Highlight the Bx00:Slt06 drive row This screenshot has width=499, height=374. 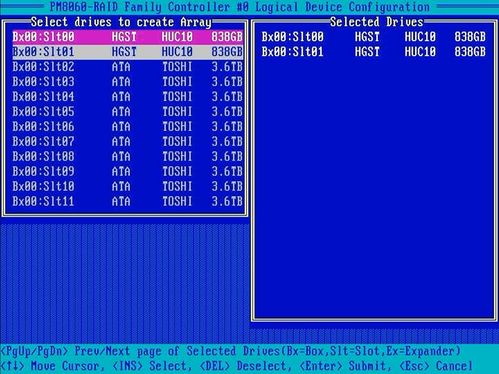pos(128,127)
